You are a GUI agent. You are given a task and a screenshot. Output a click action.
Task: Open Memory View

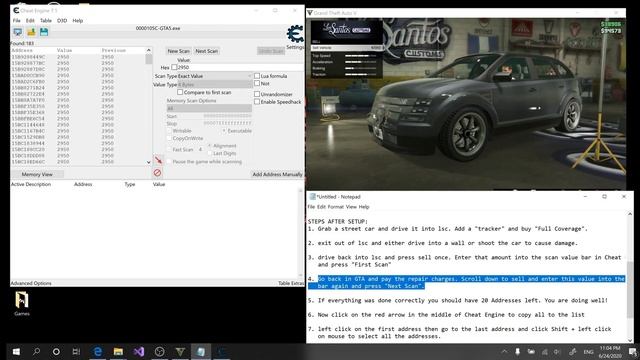click(x=37, y=174)
